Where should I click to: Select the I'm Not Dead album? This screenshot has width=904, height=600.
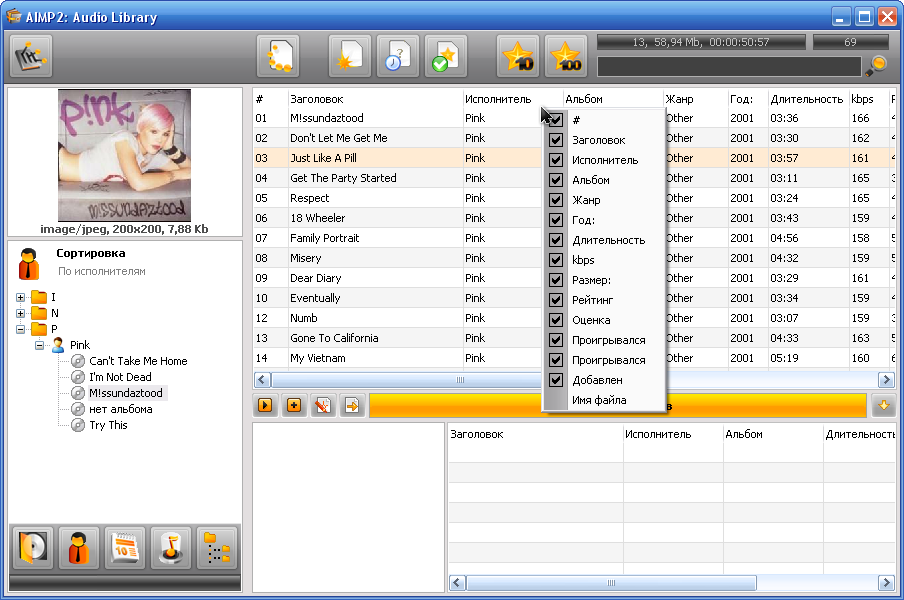point(120,377)
